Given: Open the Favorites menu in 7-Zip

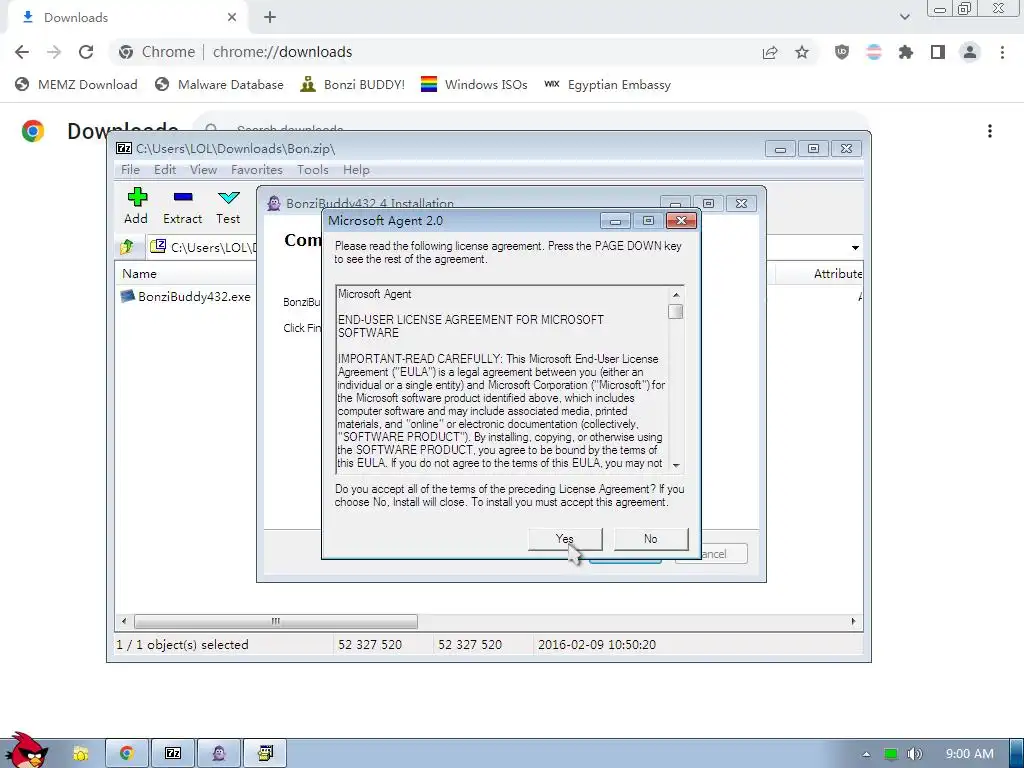Looking at the screenshot, I should [257, 170].
